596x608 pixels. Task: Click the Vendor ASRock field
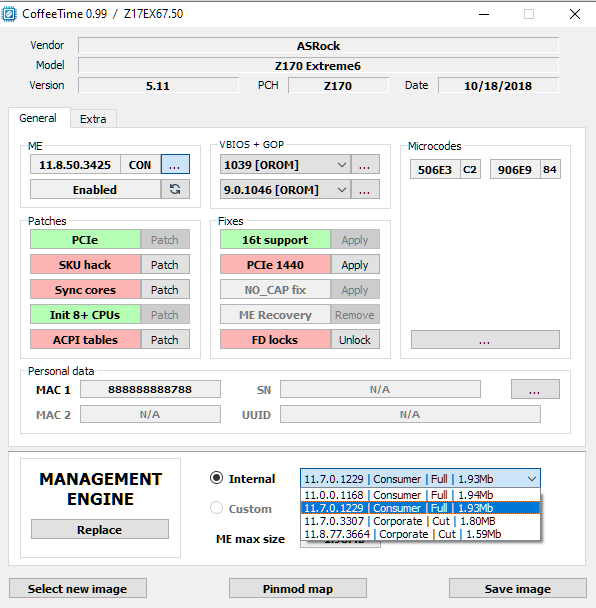coord(318,45)
